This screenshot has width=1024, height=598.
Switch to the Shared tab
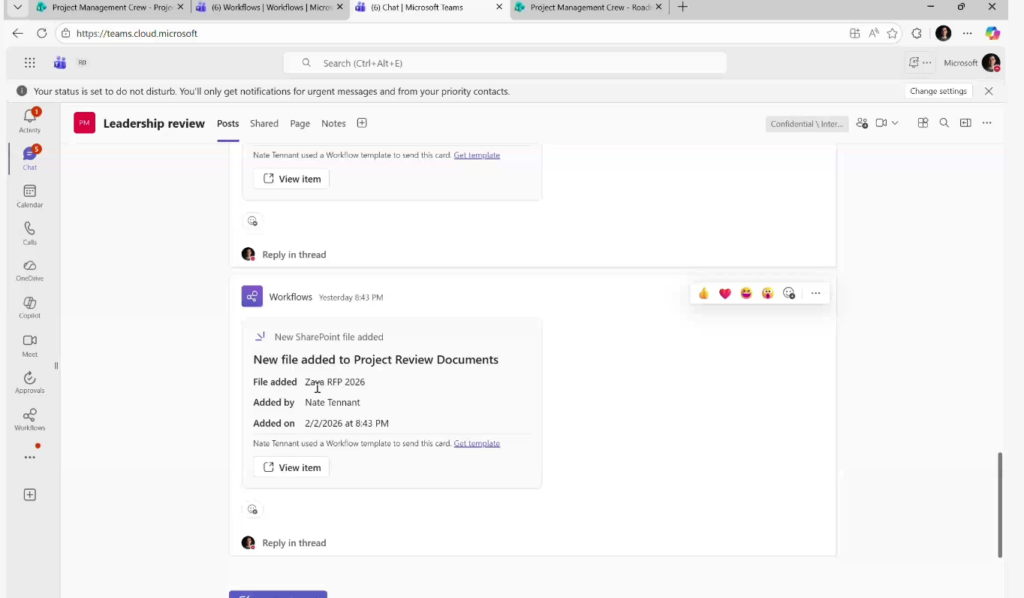[x=264, y=124]
